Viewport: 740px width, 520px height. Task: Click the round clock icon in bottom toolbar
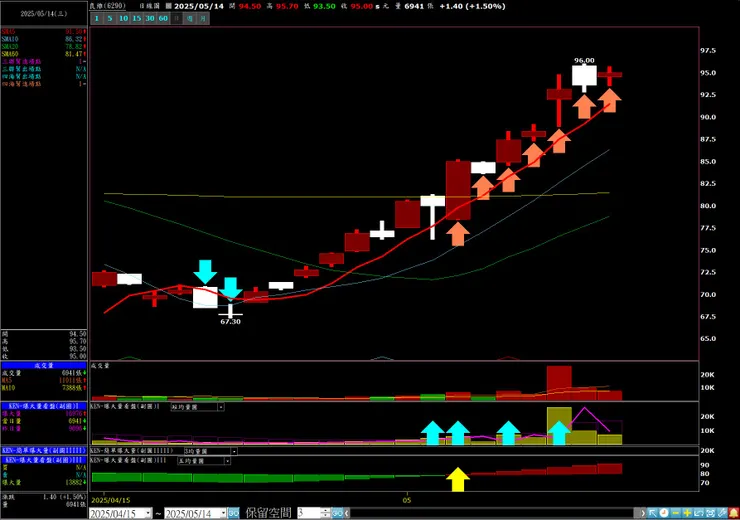click(664, 513)
